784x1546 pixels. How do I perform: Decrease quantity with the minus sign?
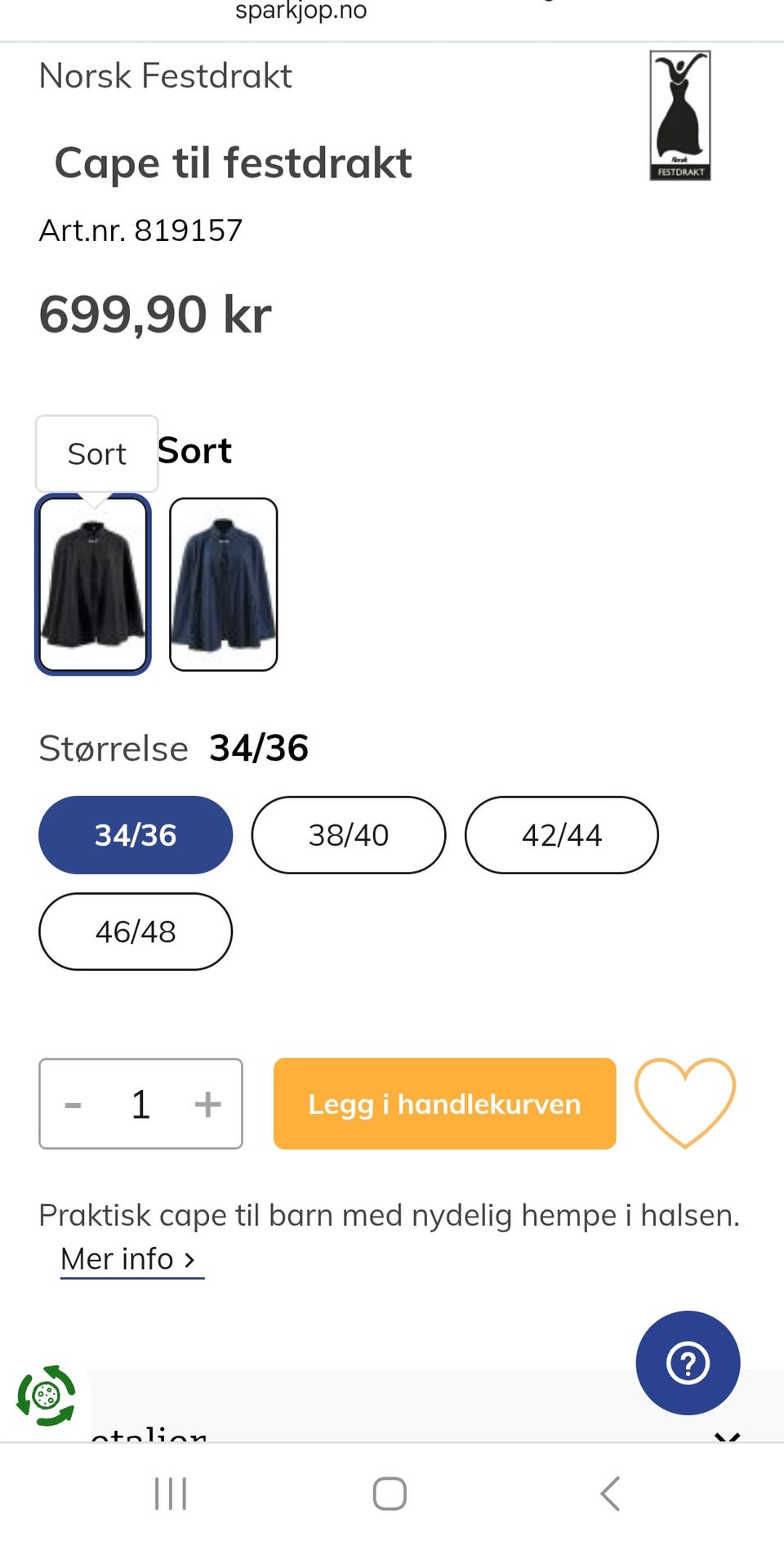[73, 1104]
